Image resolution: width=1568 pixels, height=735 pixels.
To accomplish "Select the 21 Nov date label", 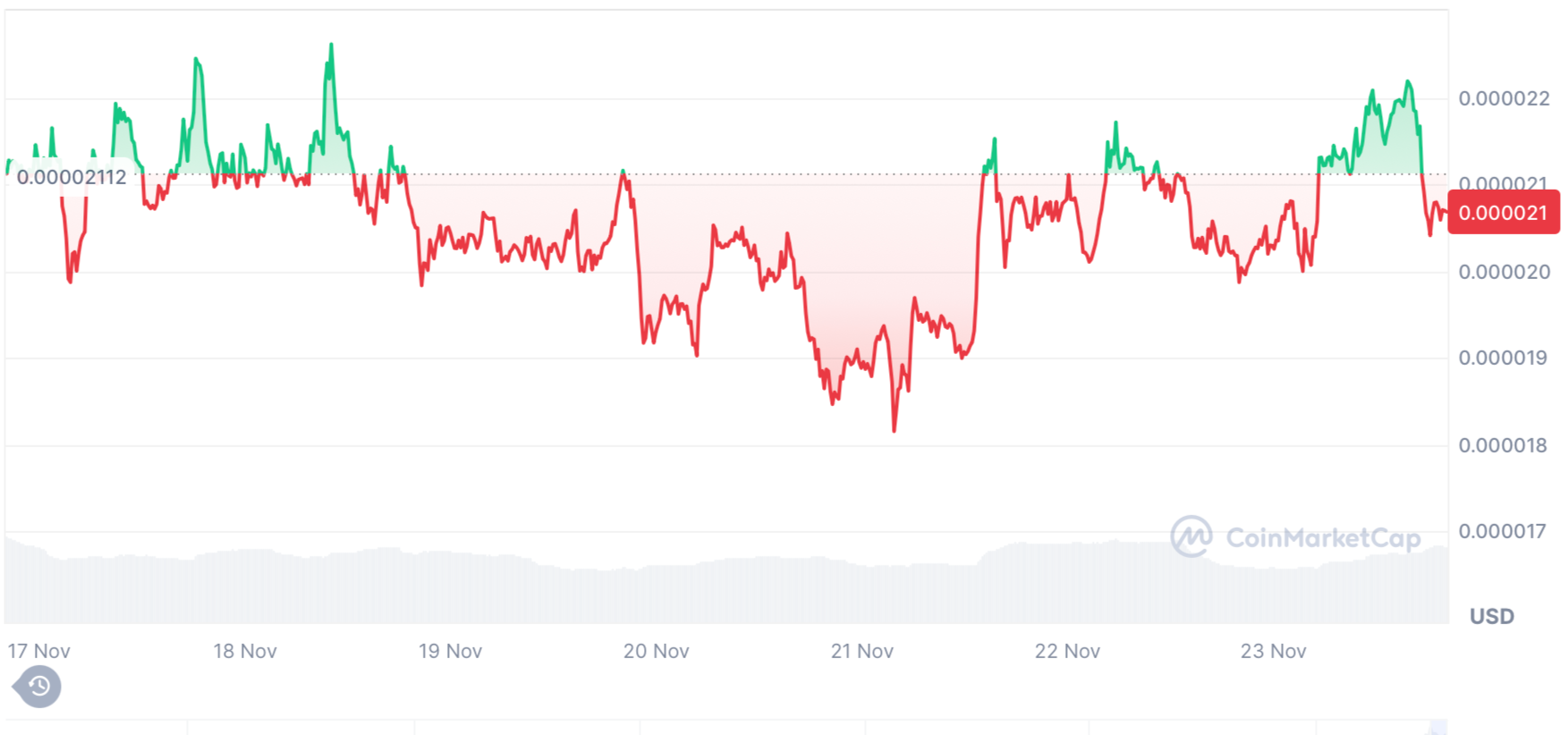I will (x=861, y=651).
